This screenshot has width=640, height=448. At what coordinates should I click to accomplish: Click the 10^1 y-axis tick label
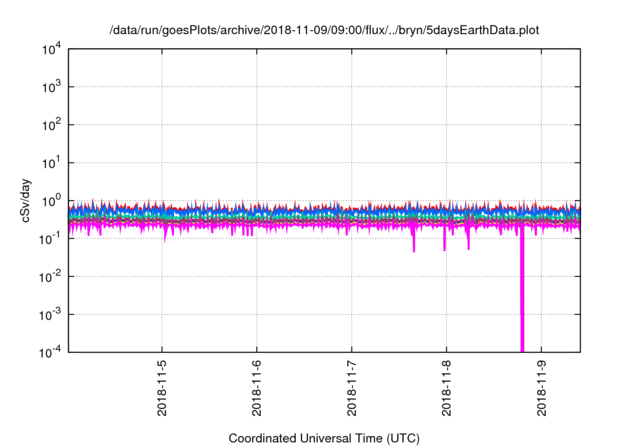coord(51,163)
